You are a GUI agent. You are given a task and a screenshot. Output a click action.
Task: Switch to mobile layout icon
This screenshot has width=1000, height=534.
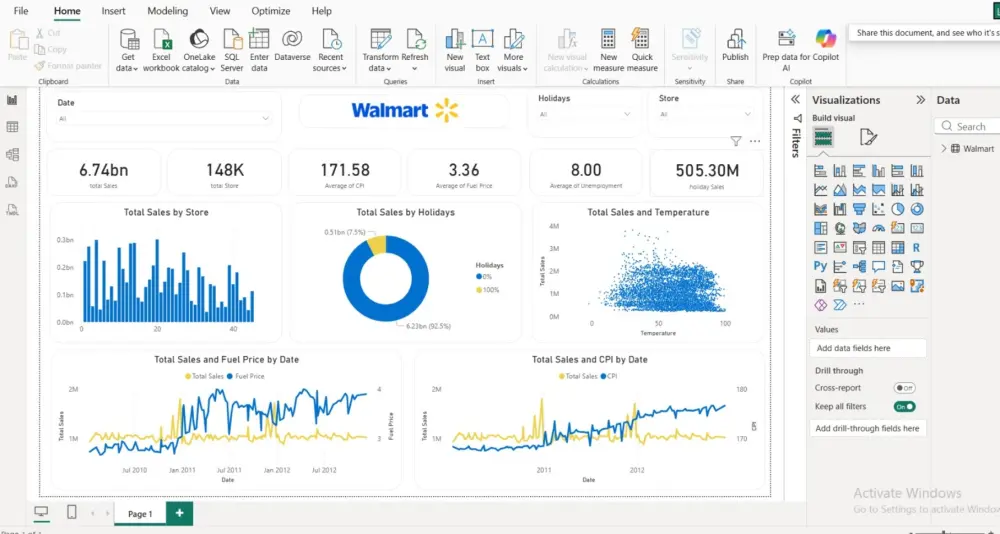(72, 512)
